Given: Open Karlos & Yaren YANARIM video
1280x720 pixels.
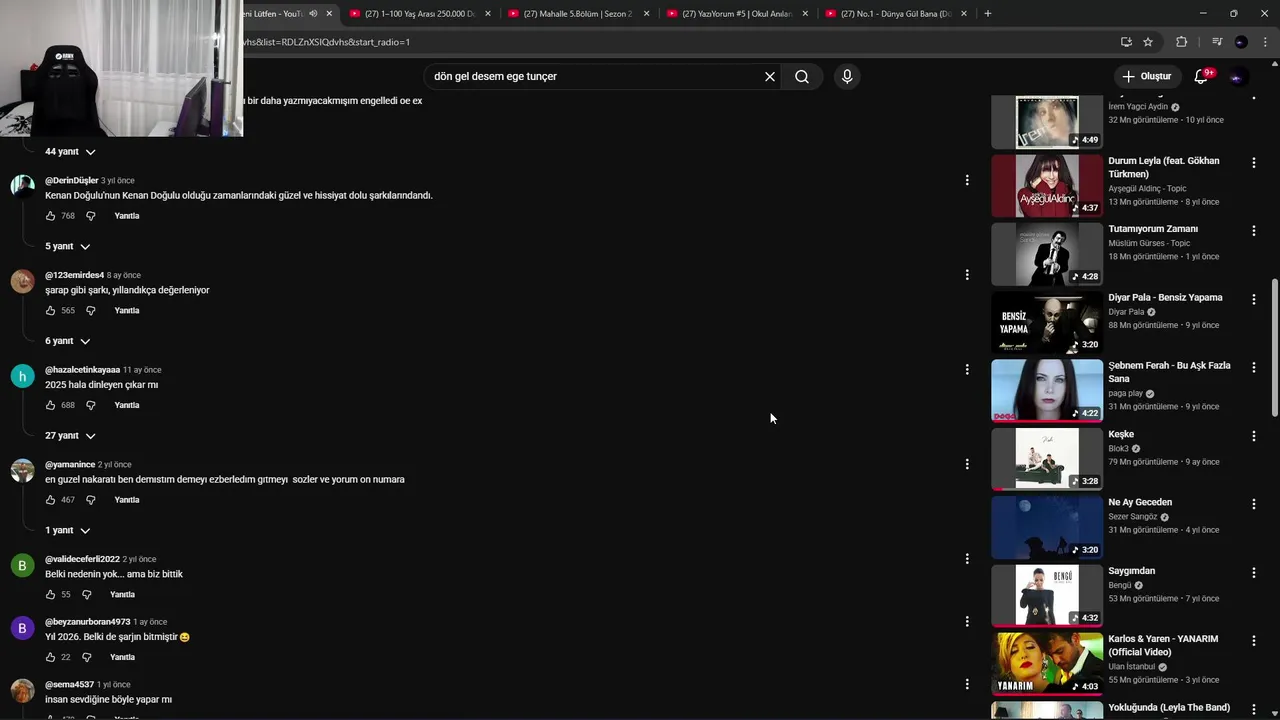Looking at the screenshot, I should click(x=1163, y=645).
